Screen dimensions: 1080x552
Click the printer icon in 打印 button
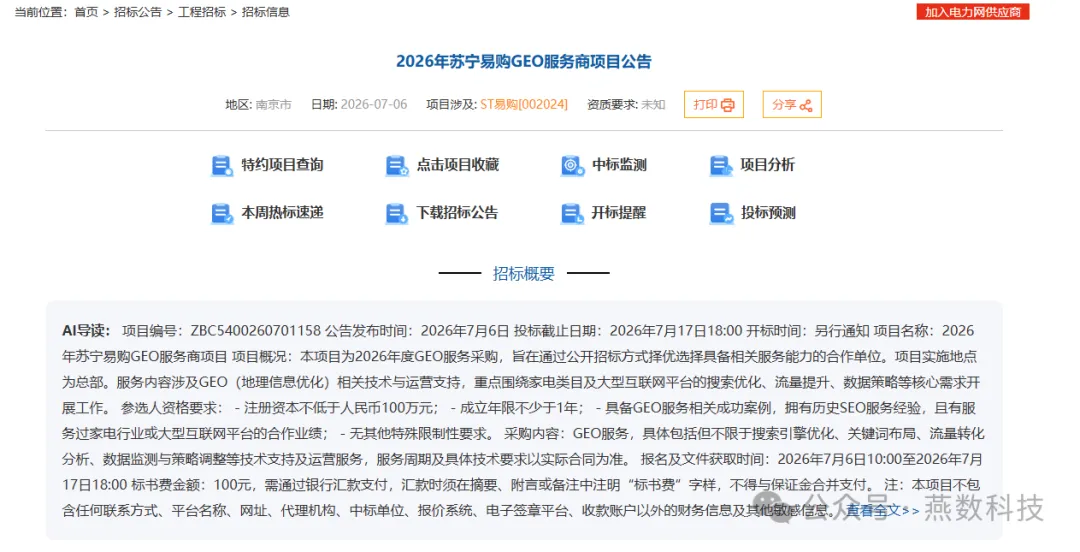(727, 105)
